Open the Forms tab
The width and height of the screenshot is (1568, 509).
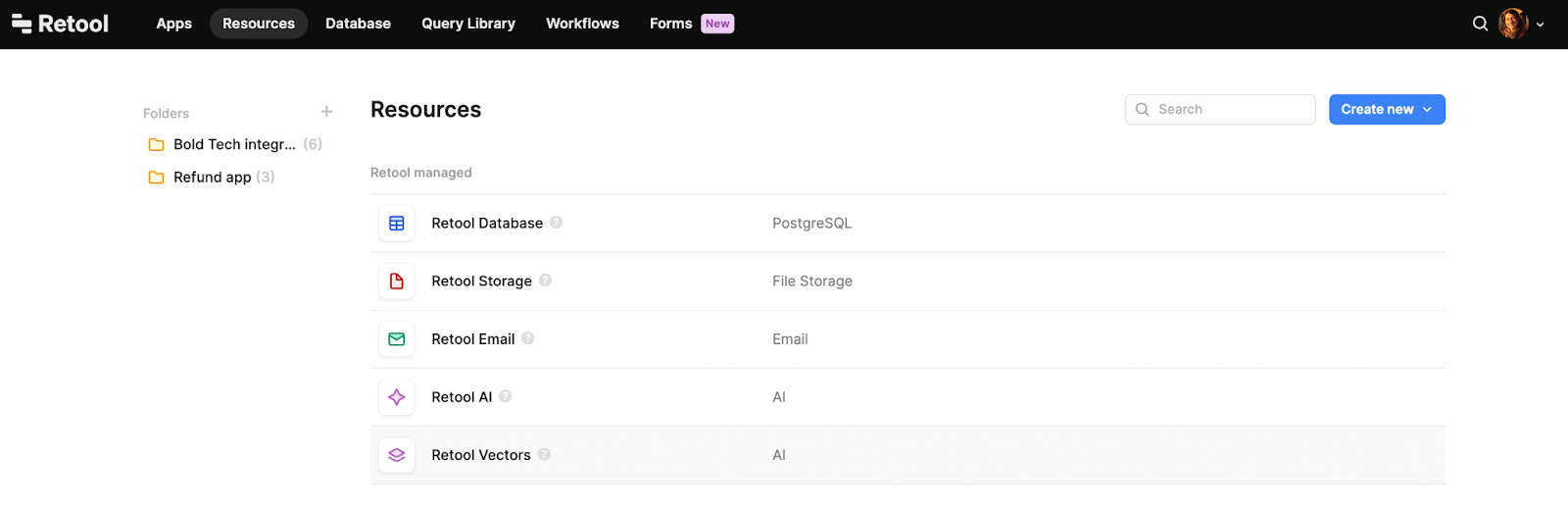click(670, 24)
